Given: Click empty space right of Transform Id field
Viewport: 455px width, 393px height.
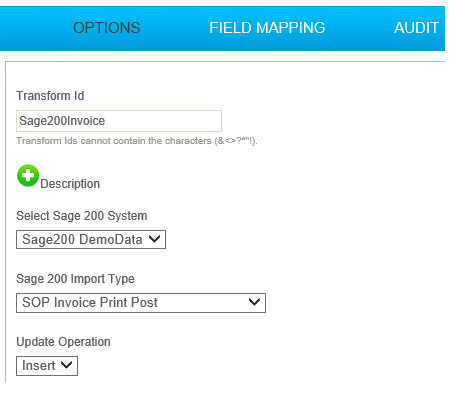Looking at the screenshot, I should [333, 121].
